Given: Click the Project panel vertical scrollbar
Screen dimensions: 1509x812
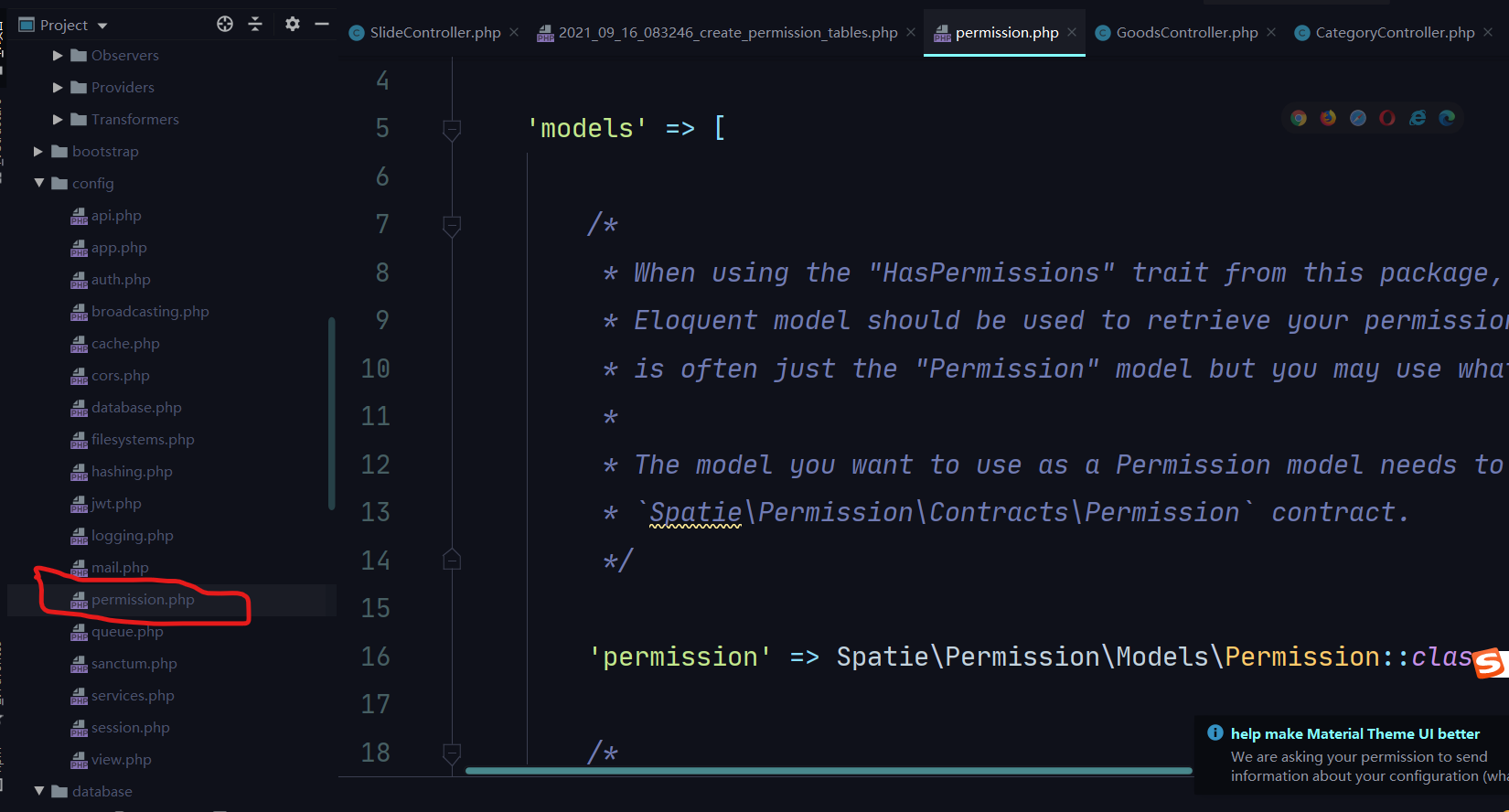Looking at the screenshot, I should pyautogui.click(x=331, y=413).
